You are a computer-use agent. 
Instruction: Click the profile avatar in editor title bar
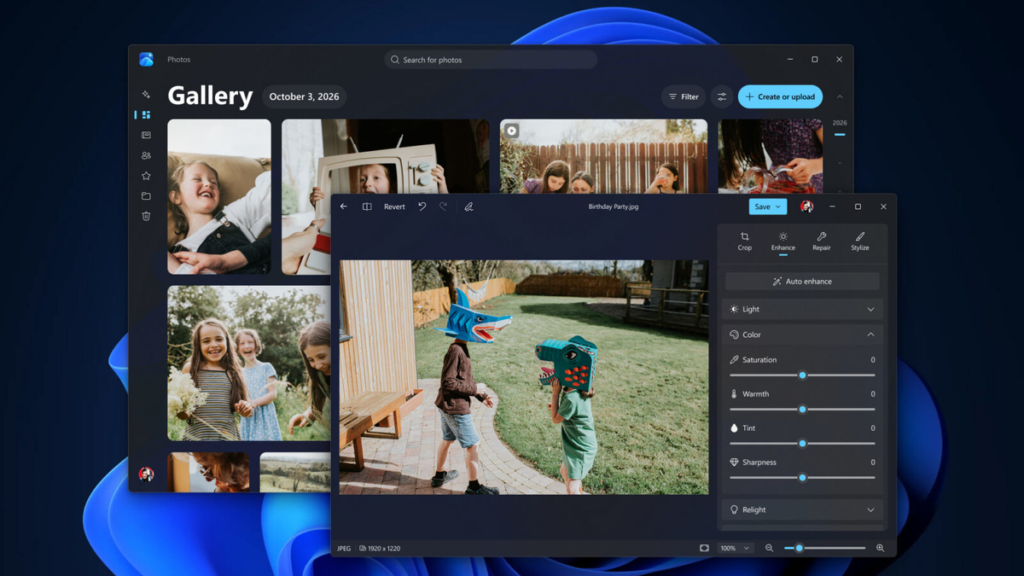pyautogui.click(x=807, y=206)
